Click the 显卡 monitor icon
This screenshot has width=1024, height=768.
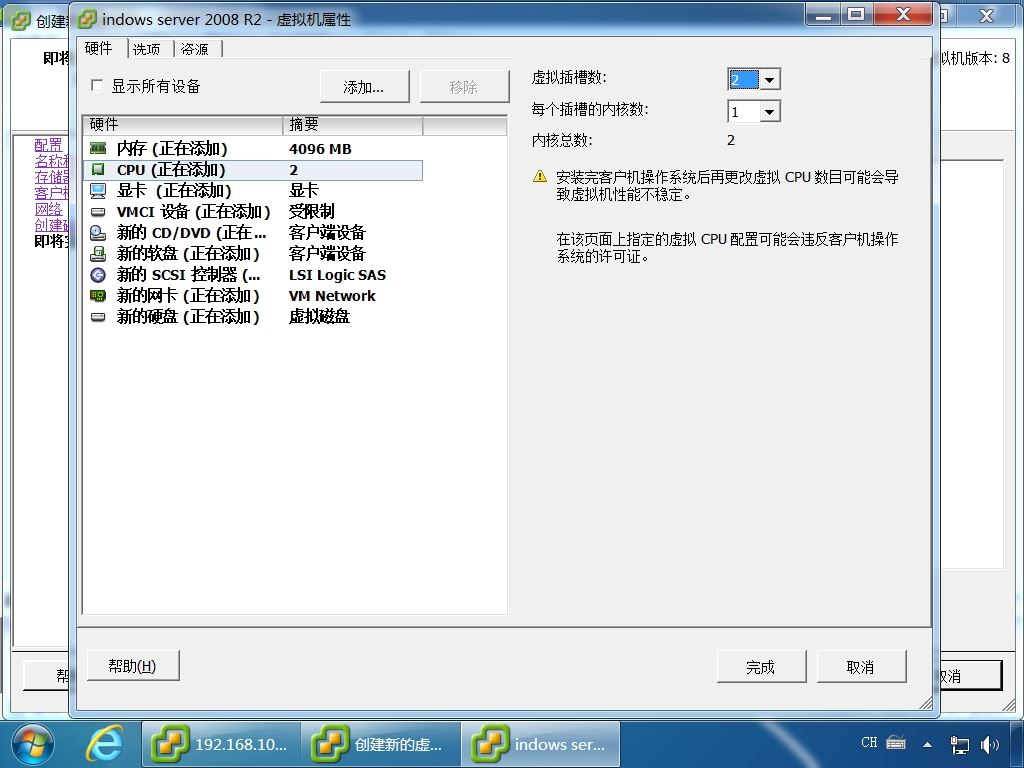98,191
